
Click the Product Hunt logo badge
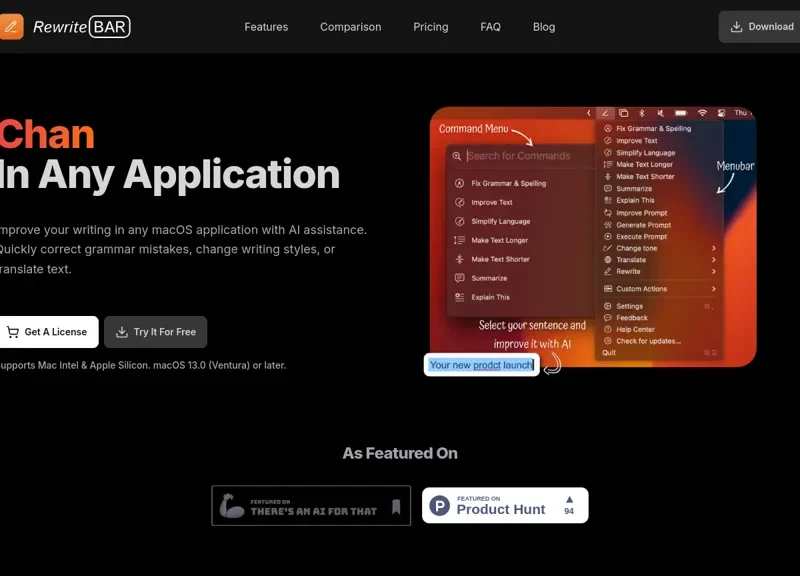coord(440,504)
